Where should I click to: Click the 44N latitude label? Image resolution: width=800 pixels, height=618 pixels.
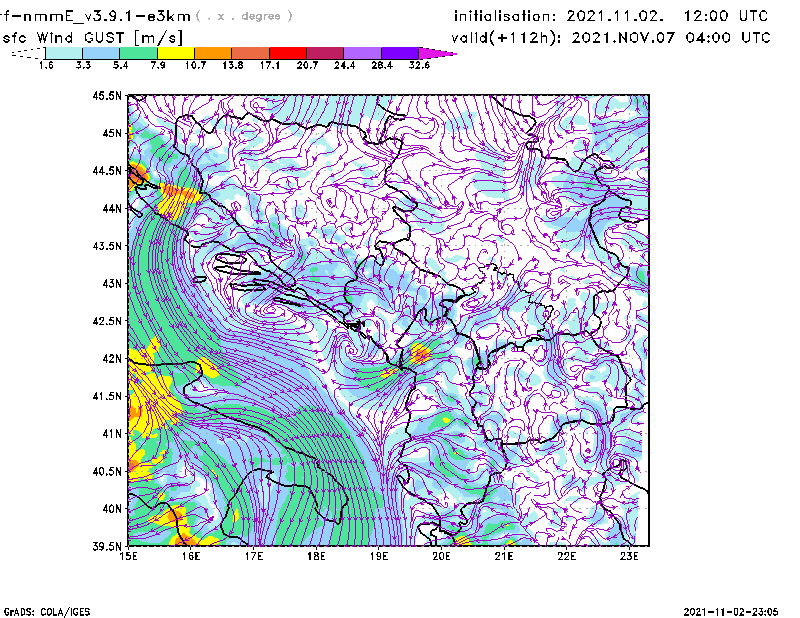[112, 208]
